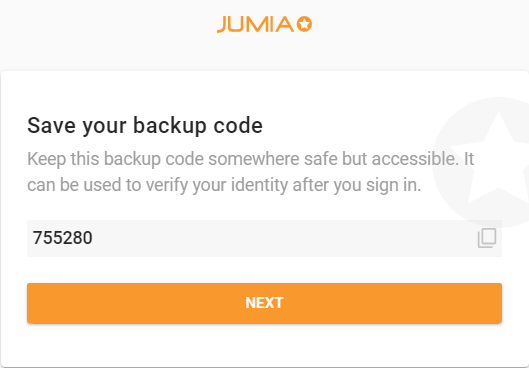This screenshot has height=368, width=529.
Task: Select the 755280 code text
Action: [x=62, y=238]
